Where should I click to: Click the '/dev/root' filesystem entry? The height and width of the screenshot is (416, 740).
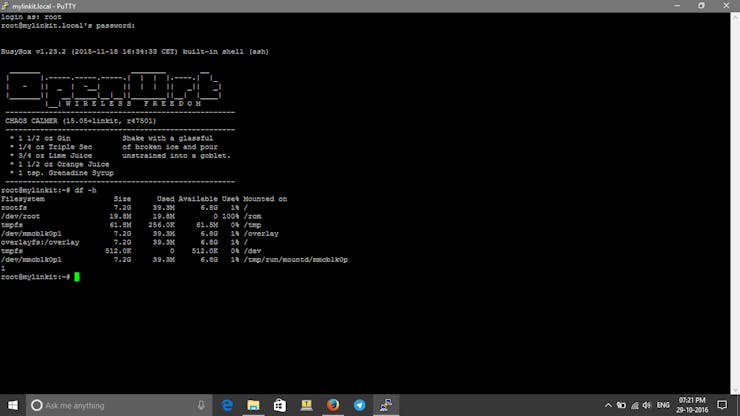click(x=20, y=216)
